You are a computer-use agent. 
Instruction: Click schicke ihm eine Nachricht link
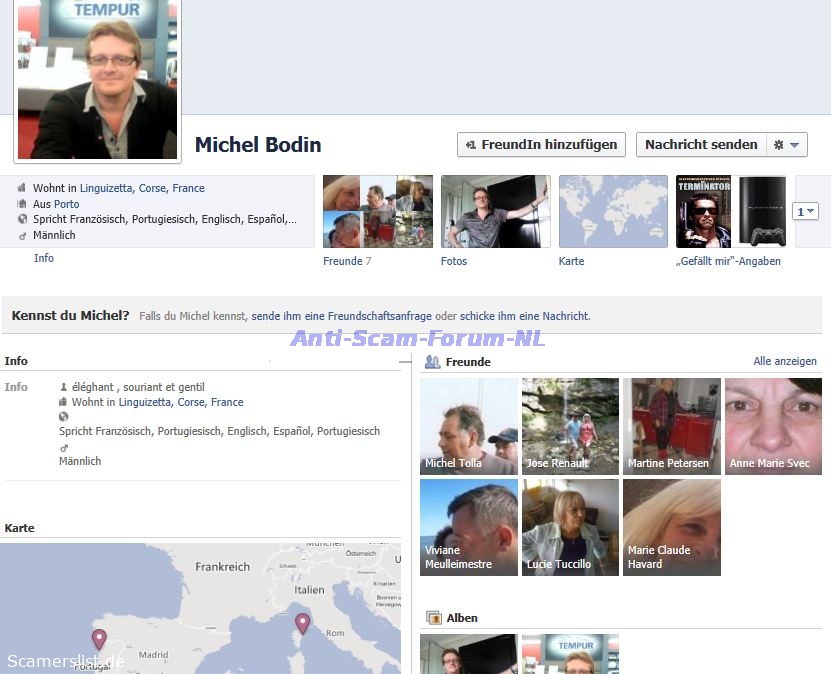pyautogui.click(x=524, y=316)
